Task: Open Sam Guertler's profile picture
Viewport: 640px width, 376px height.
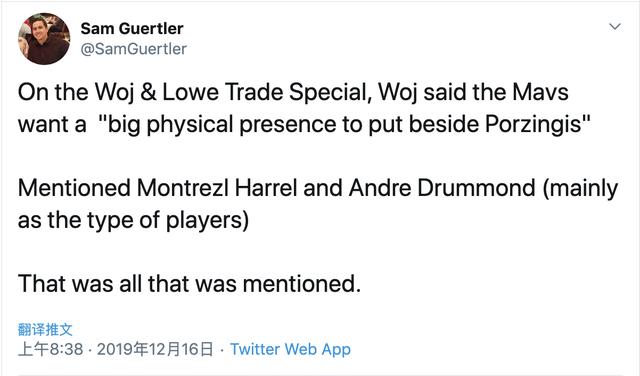Action: (x=44, y=38)
